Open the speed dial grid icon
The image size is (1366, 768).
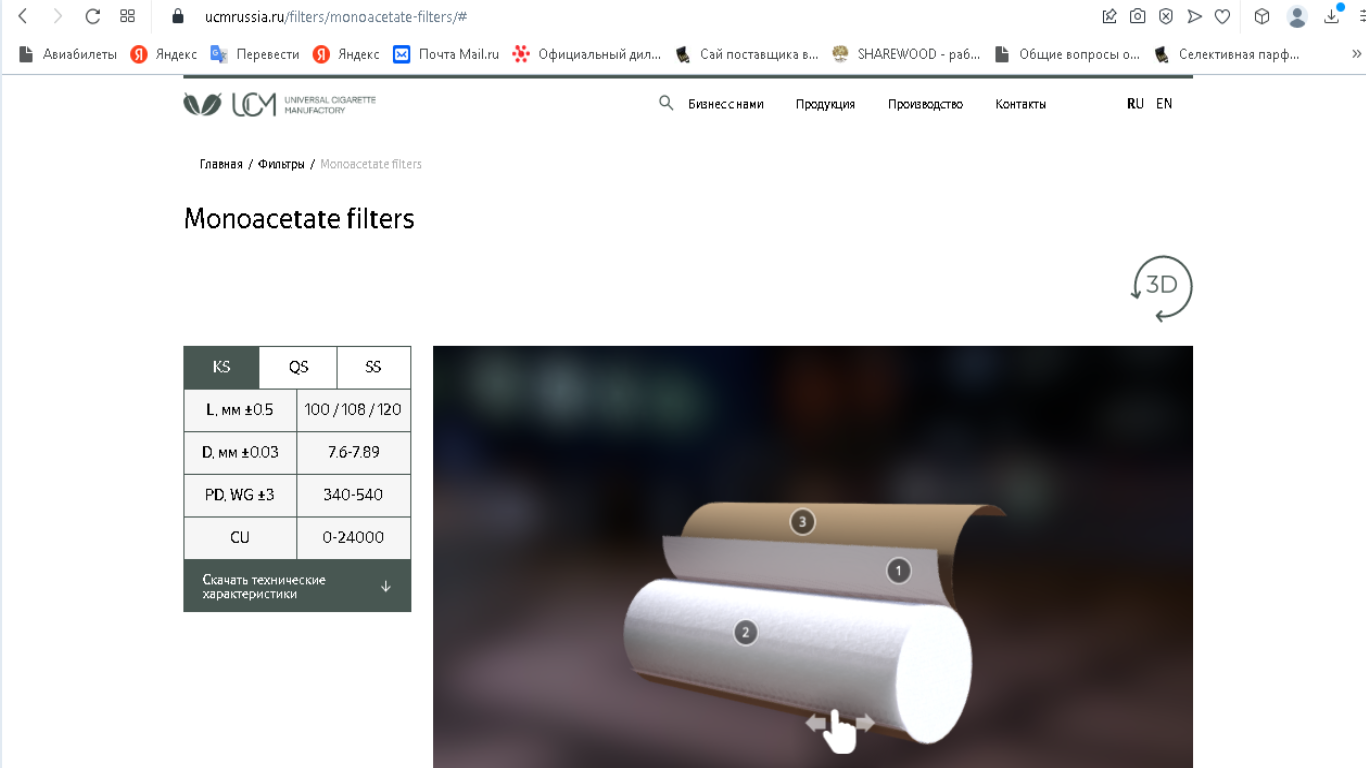(x=127, y=16)
